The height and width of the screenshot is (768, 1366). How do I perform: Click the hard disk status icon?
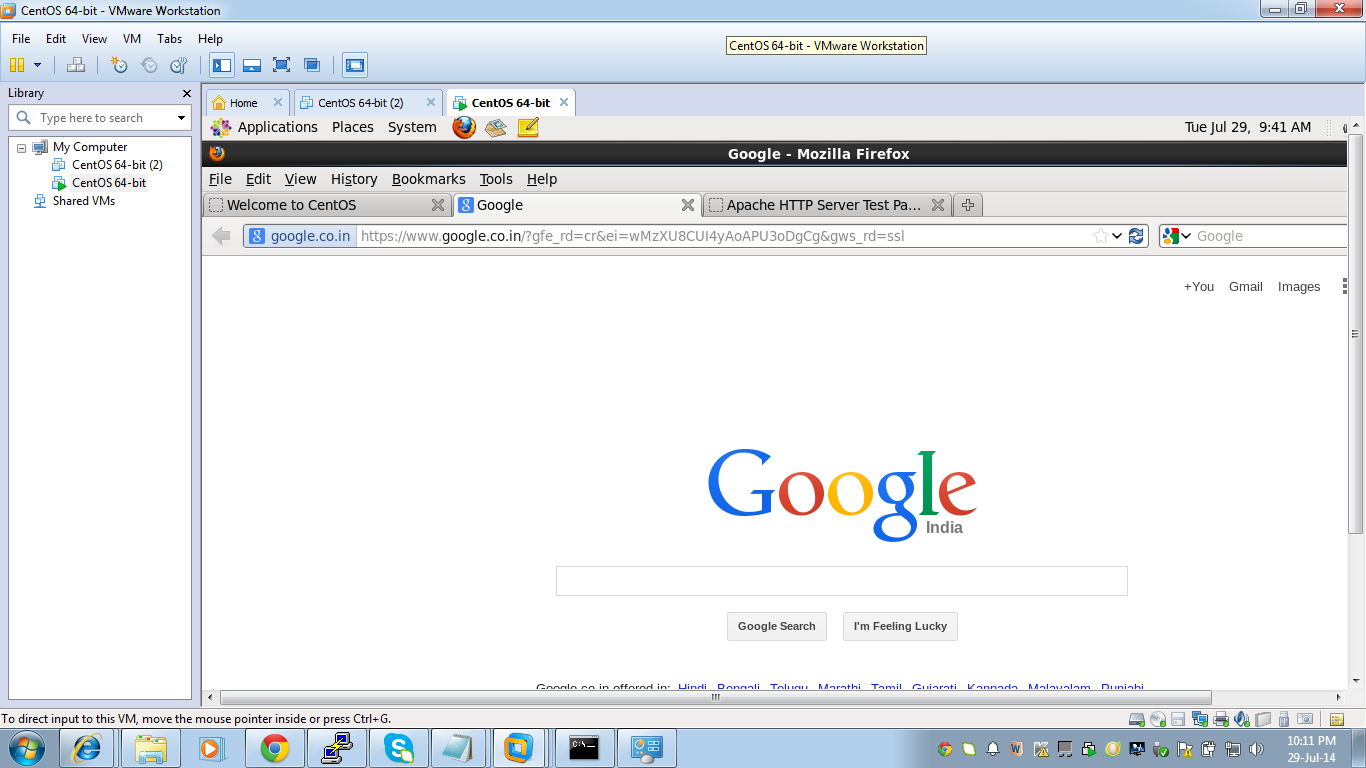click(x=1137, y=719)
